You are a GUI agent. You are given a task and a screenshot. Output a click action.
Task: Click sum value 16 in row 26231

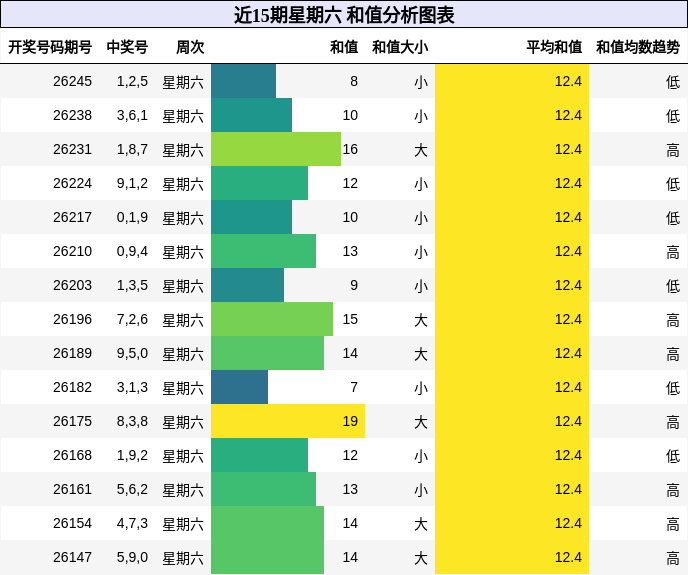click(x=350, y=149)
